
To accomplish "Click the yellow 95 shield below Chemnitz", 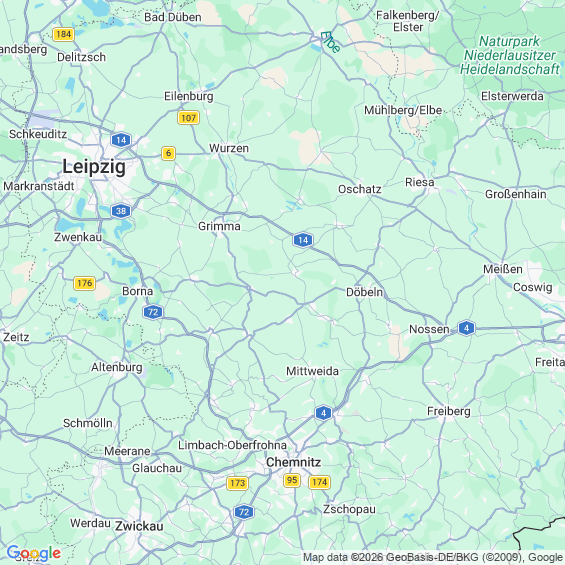I will point(292,480).
